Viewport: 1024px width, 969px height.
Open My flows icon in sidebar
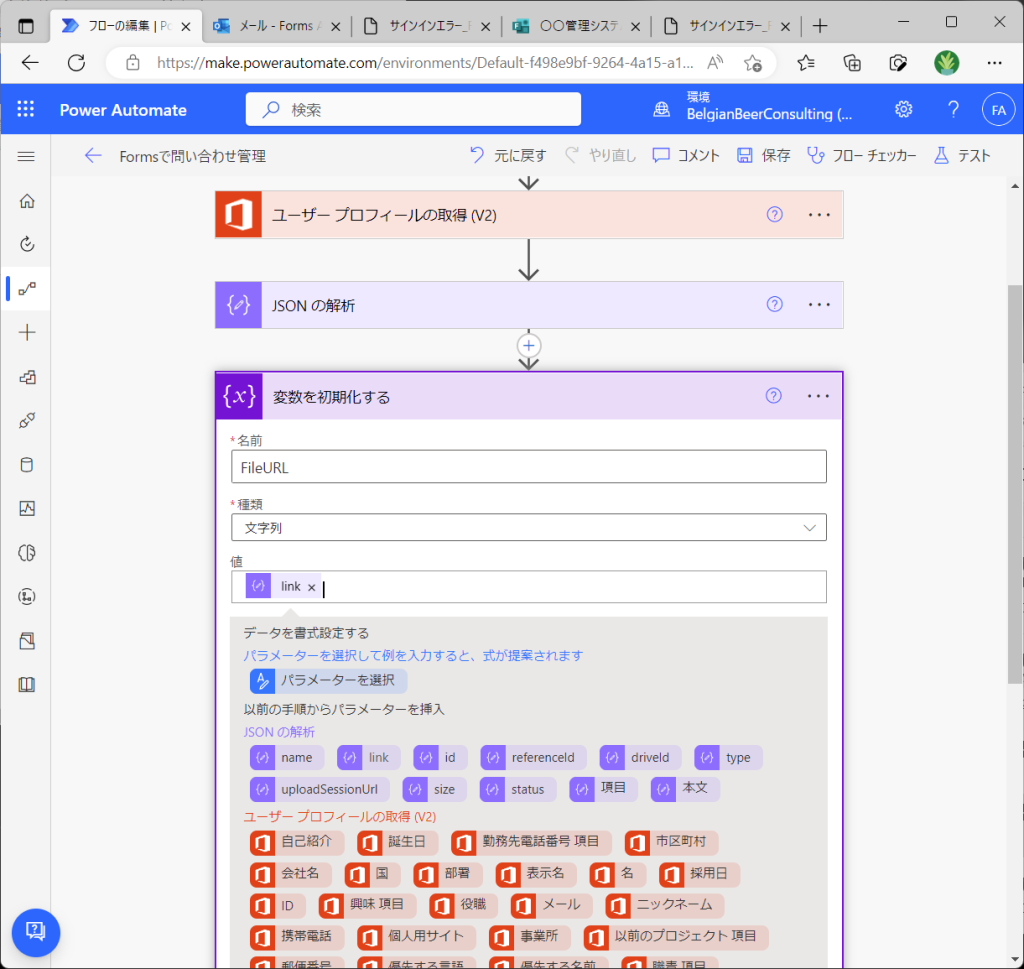click(27, 288)
